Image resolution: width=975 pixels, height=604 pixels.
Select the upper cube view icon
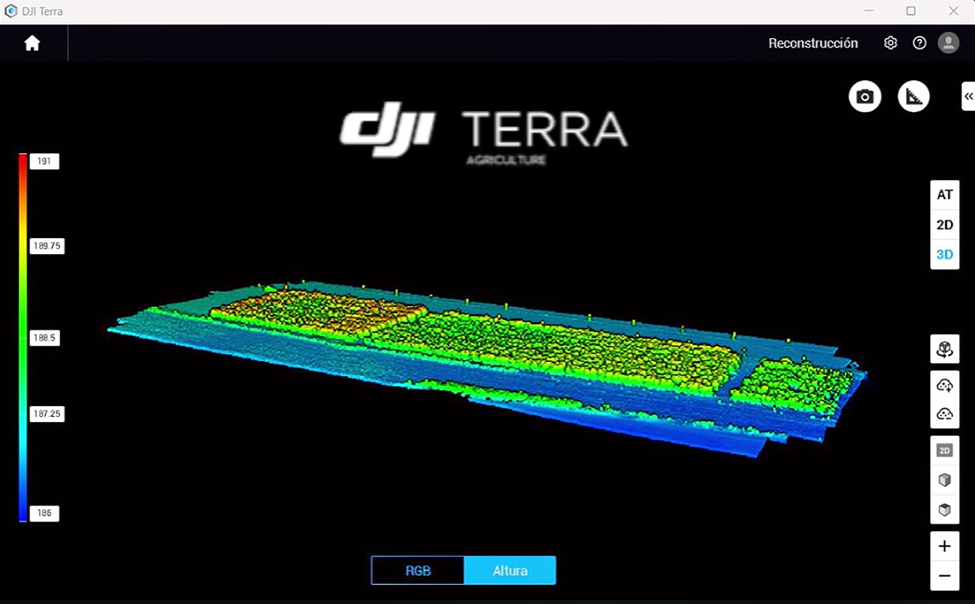[944, 481]
